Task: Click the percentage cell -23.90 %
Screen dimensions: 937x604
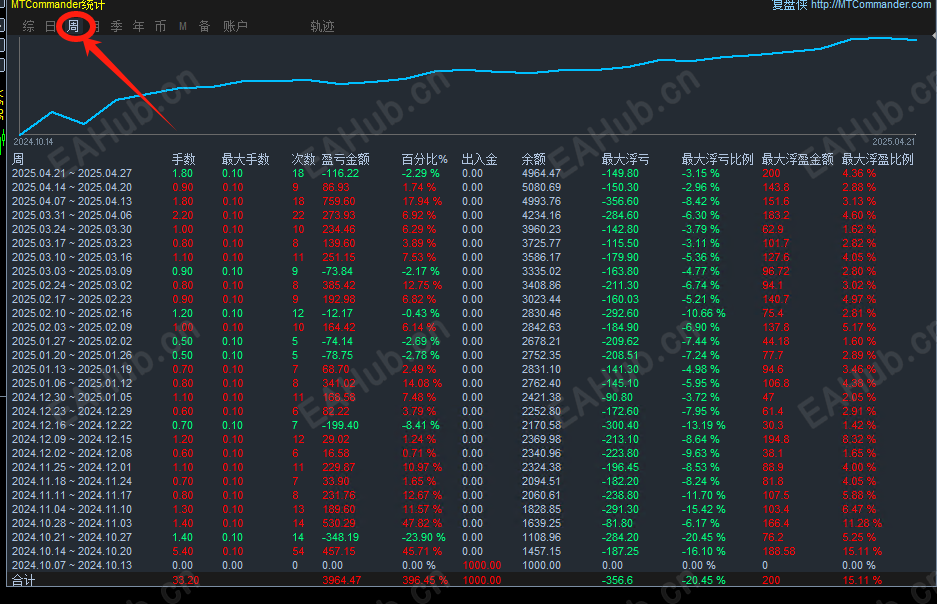Action: 424,537
